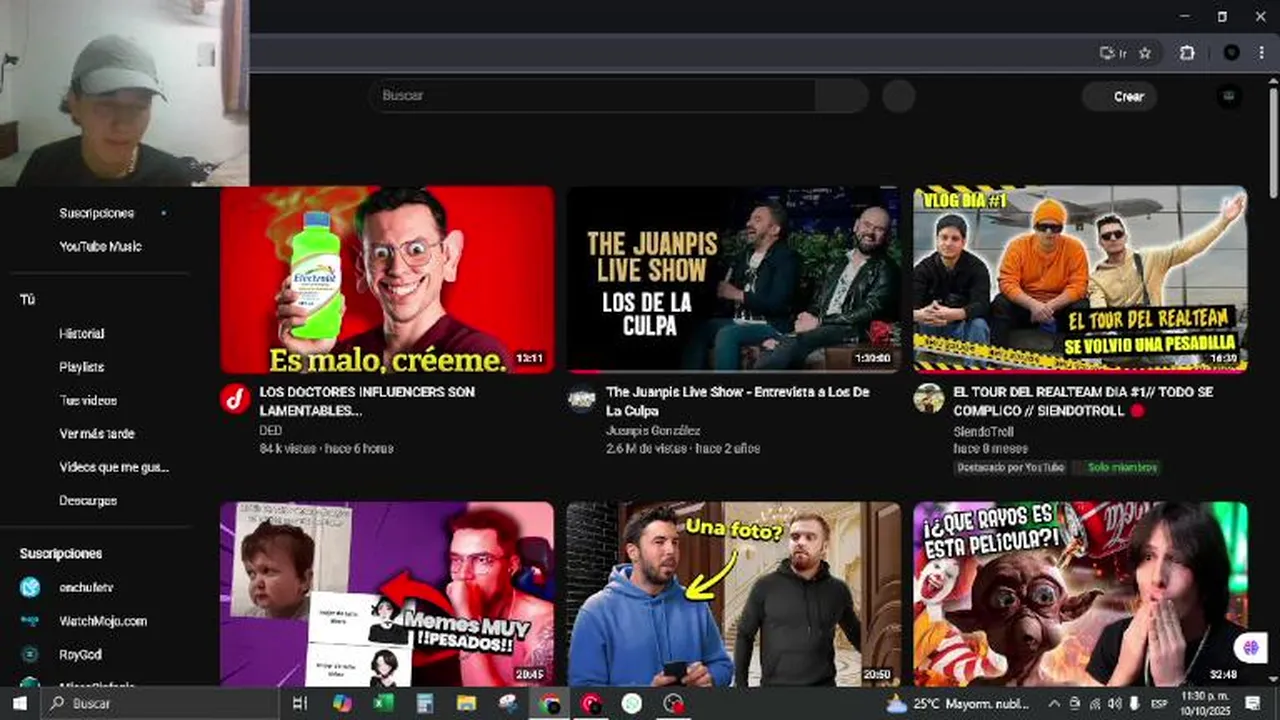Open the enchufetv subscription name
This screenshot has width=1280, height=720.
point(86,587)
